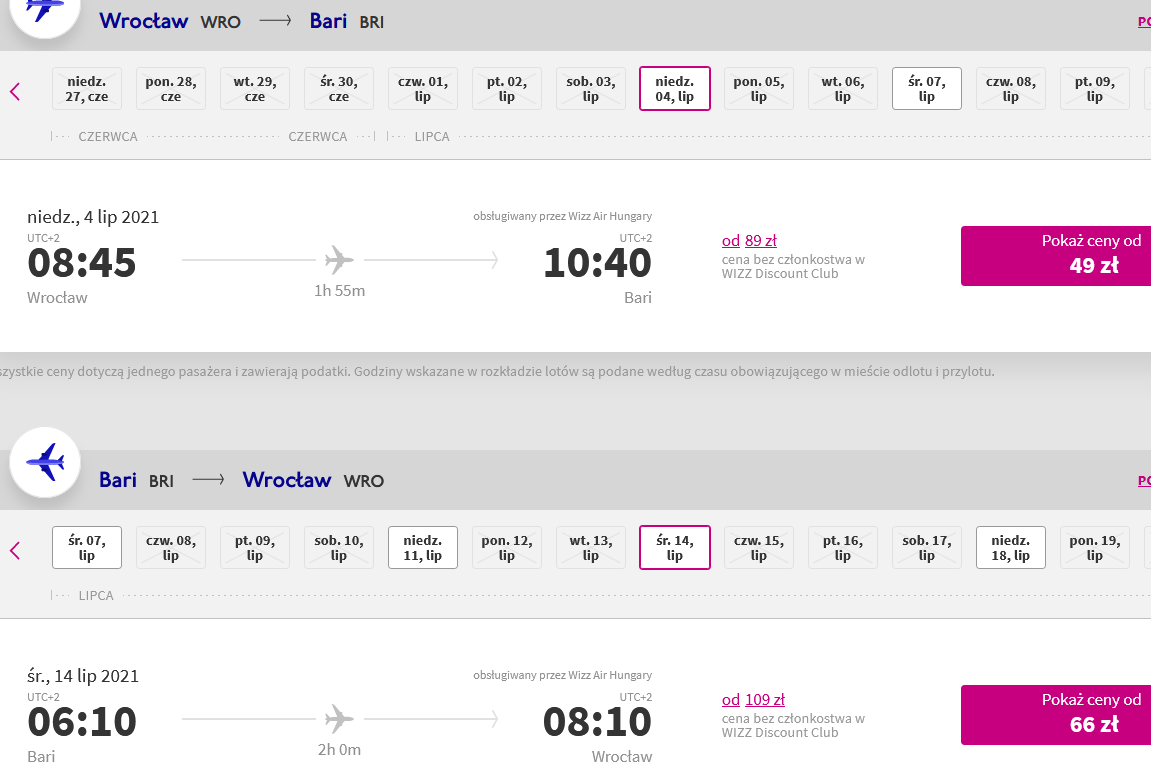
Task: Click the Bari to Wrocław plane icon
Action: tap(45, 462)
